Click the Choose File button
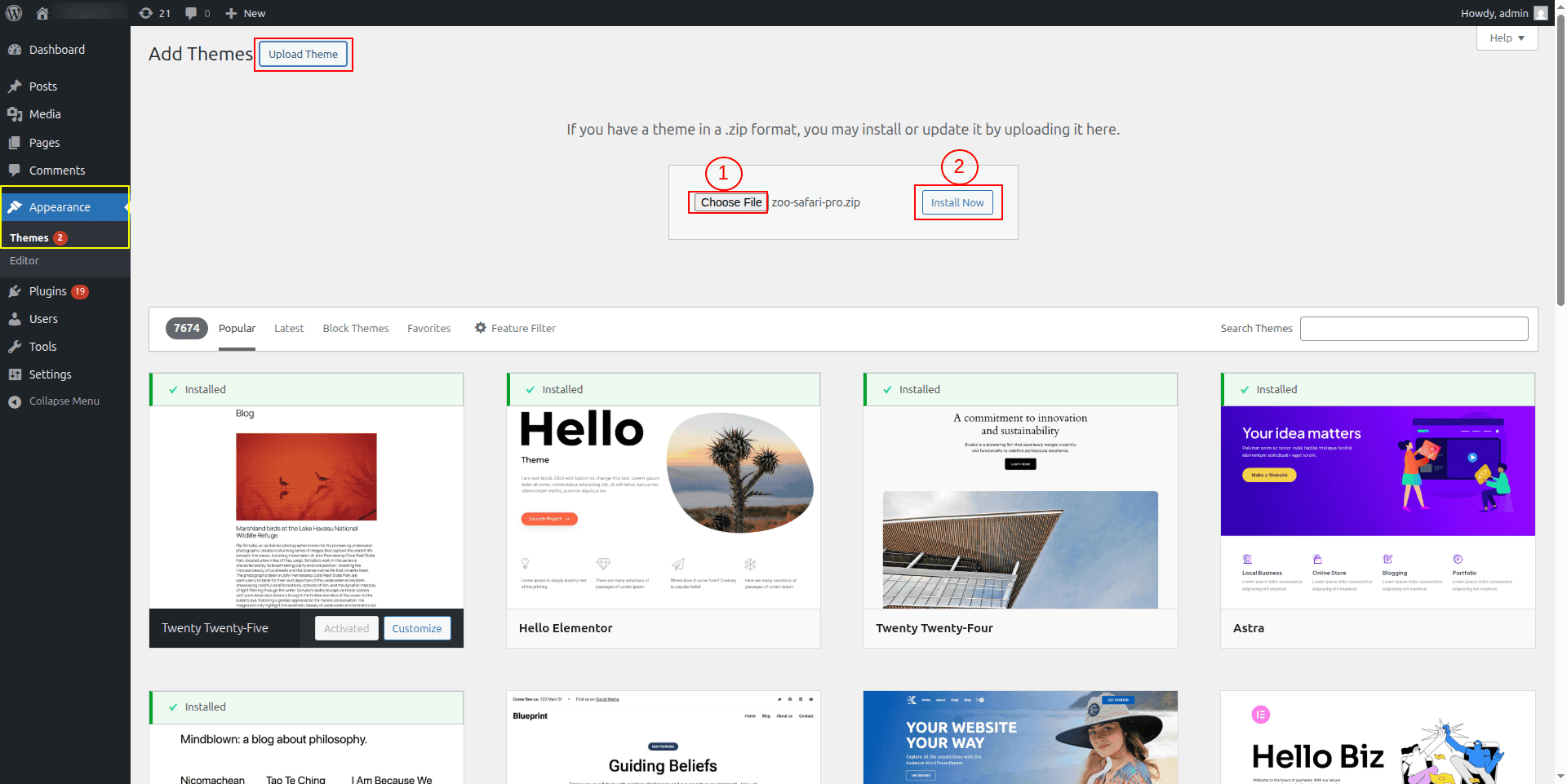1567x784 pixels. (730, 202)
